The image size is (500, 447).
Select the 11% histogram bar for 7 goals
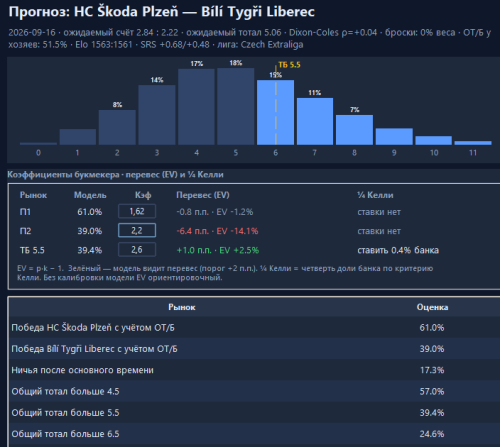[x=315, y=121]
